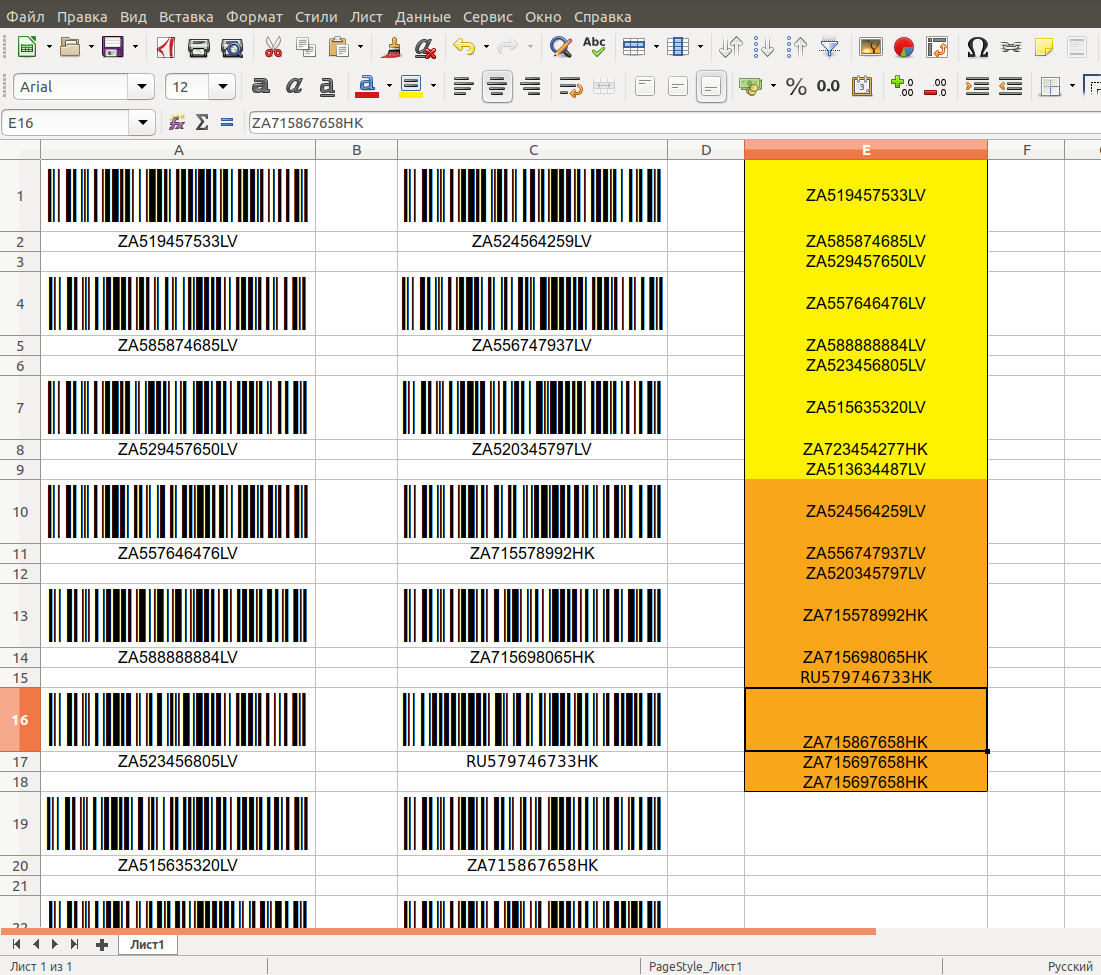Screen dimensions: 1101x975
Task: Toggle bold formatting
Action: coord(261,86)
